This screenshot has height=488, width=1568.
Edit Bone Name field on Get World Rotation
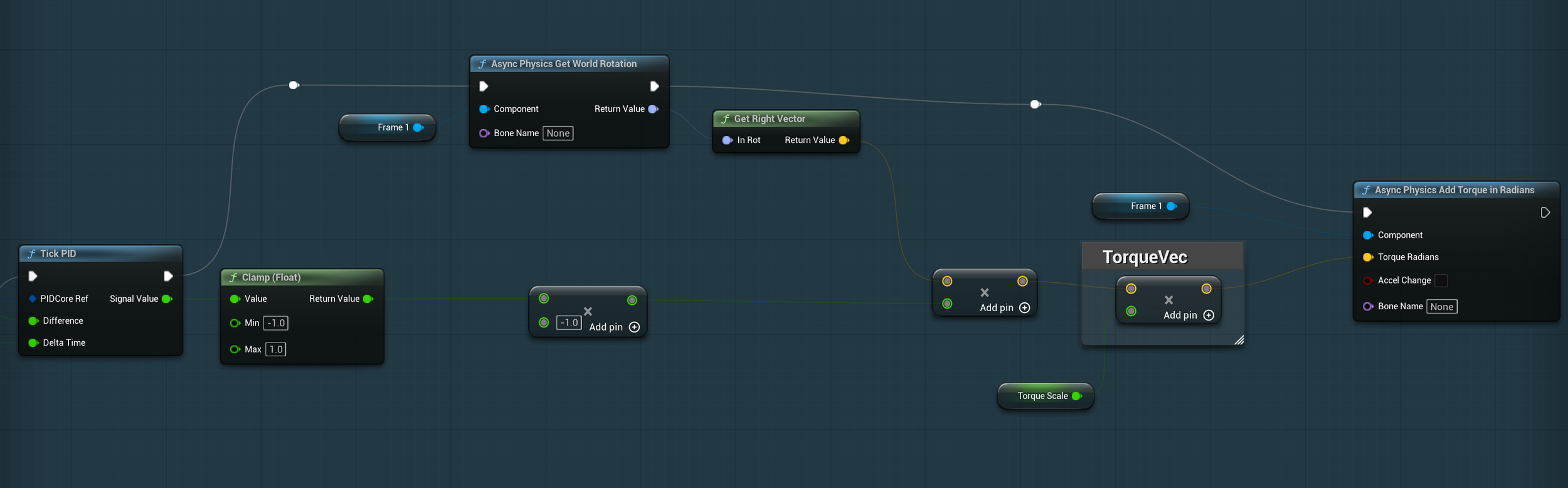coord(558,133)
